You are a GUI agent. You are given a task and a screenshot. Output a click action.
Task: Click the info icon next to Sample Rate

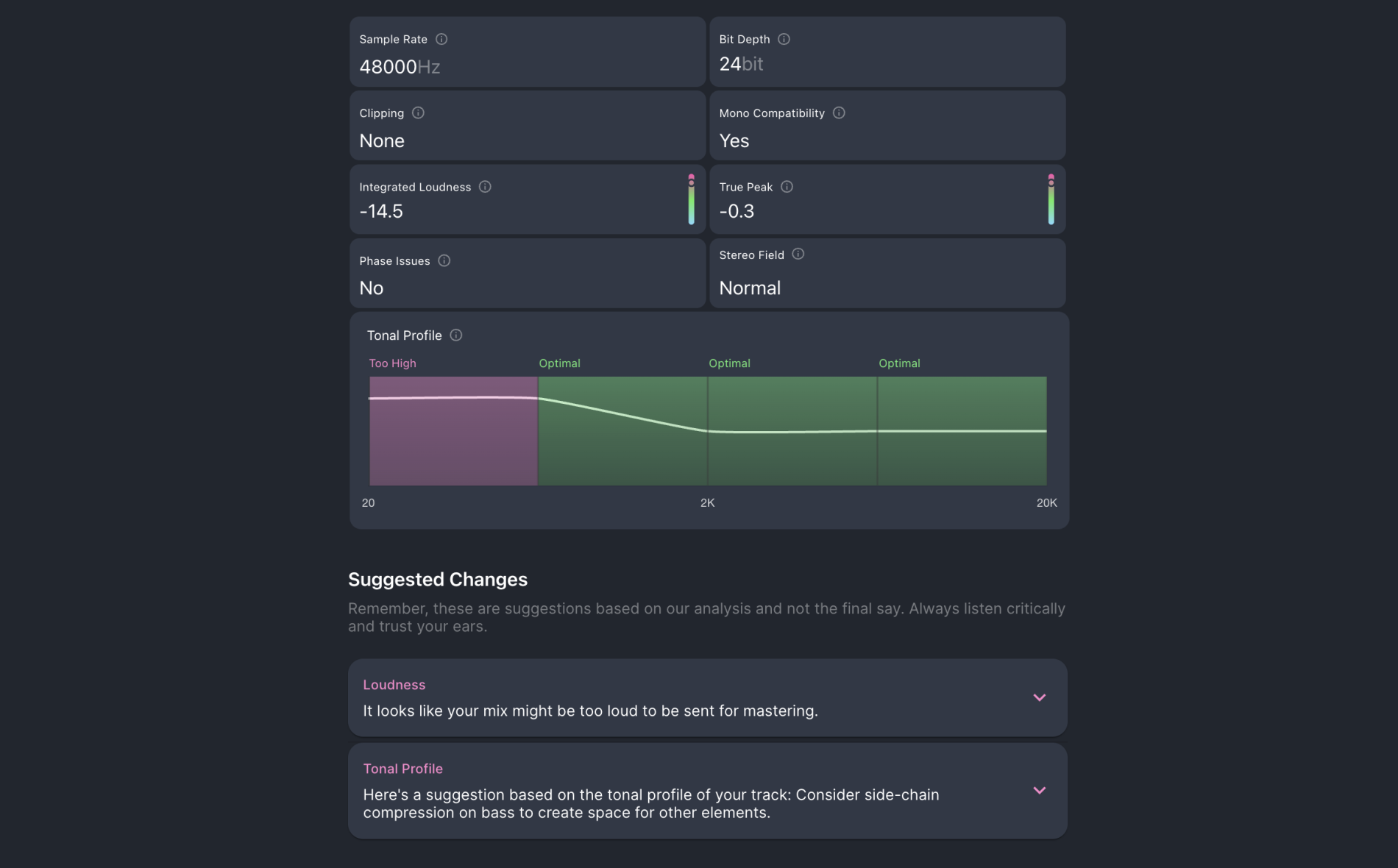(x=441, y=39)
